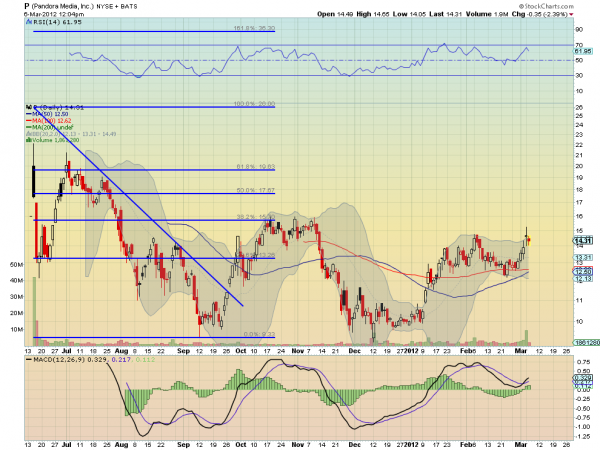Click the 1861280 volume axis tag
This screenshot has width=600, height=450.
(x=586, y=342)
